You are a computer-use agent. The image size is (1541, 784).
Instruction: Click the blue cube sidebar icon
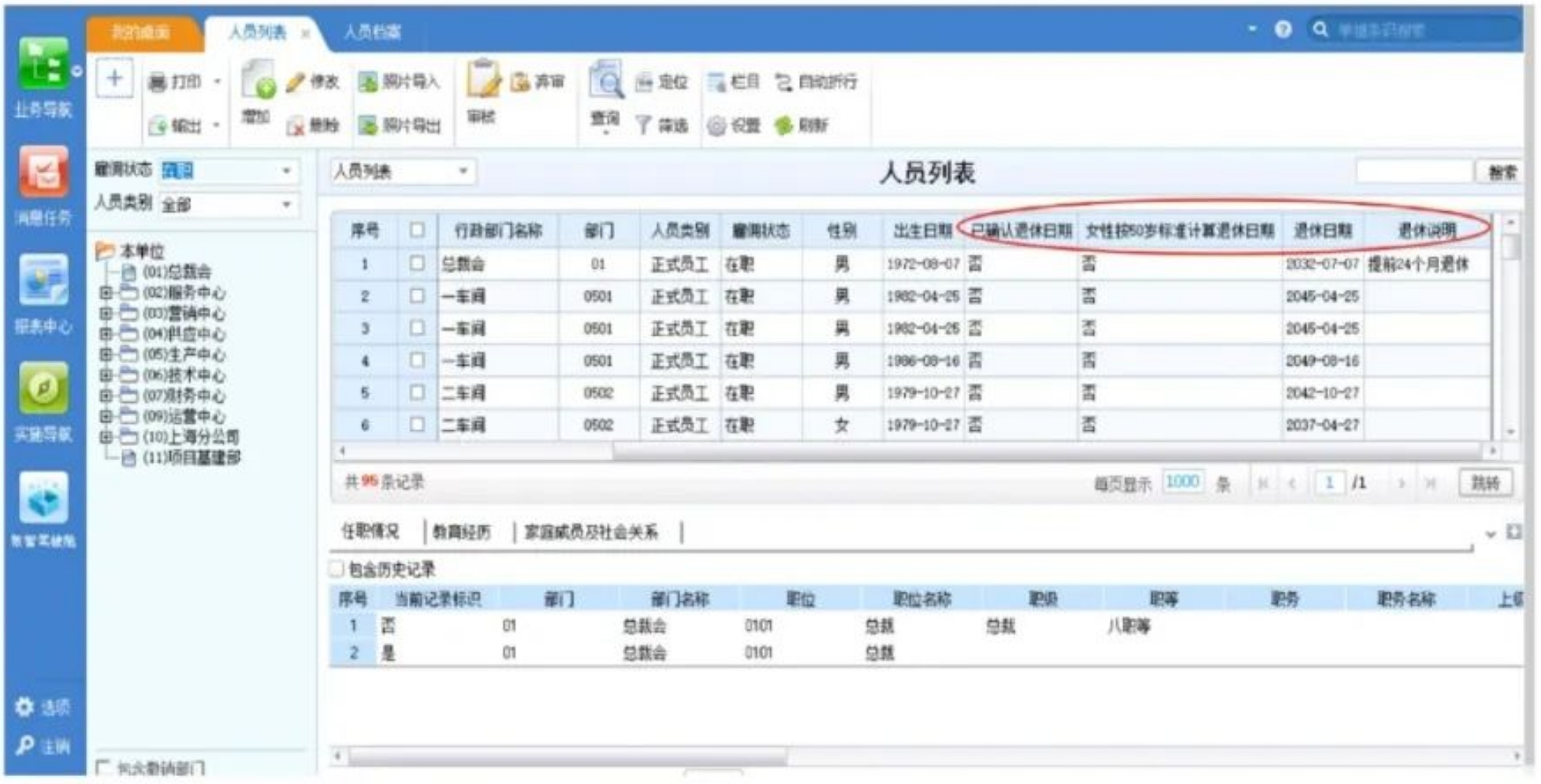click(44, 497)
